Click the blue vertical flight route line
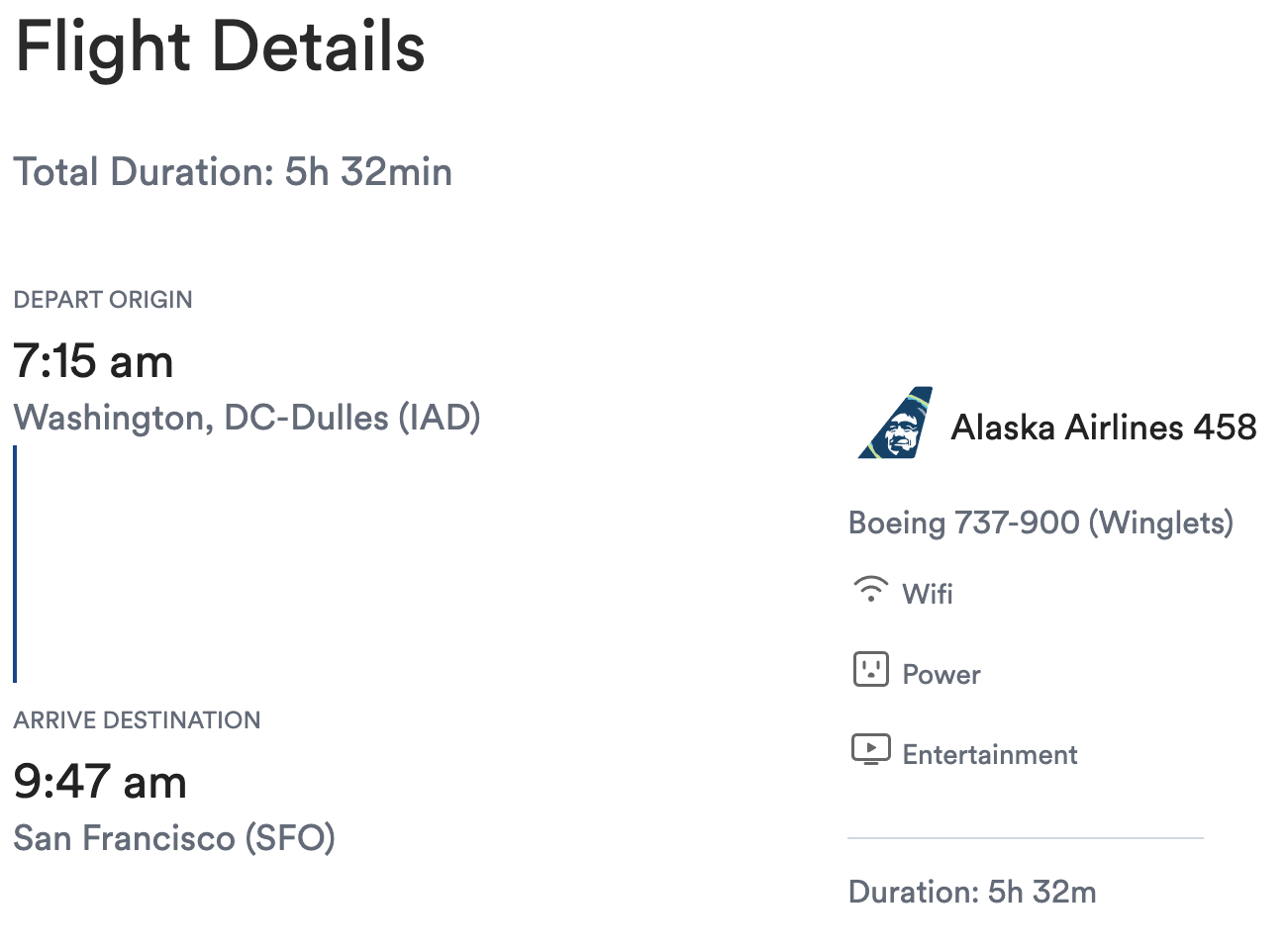Screen dimensions: 1287x952 (15, 564)
